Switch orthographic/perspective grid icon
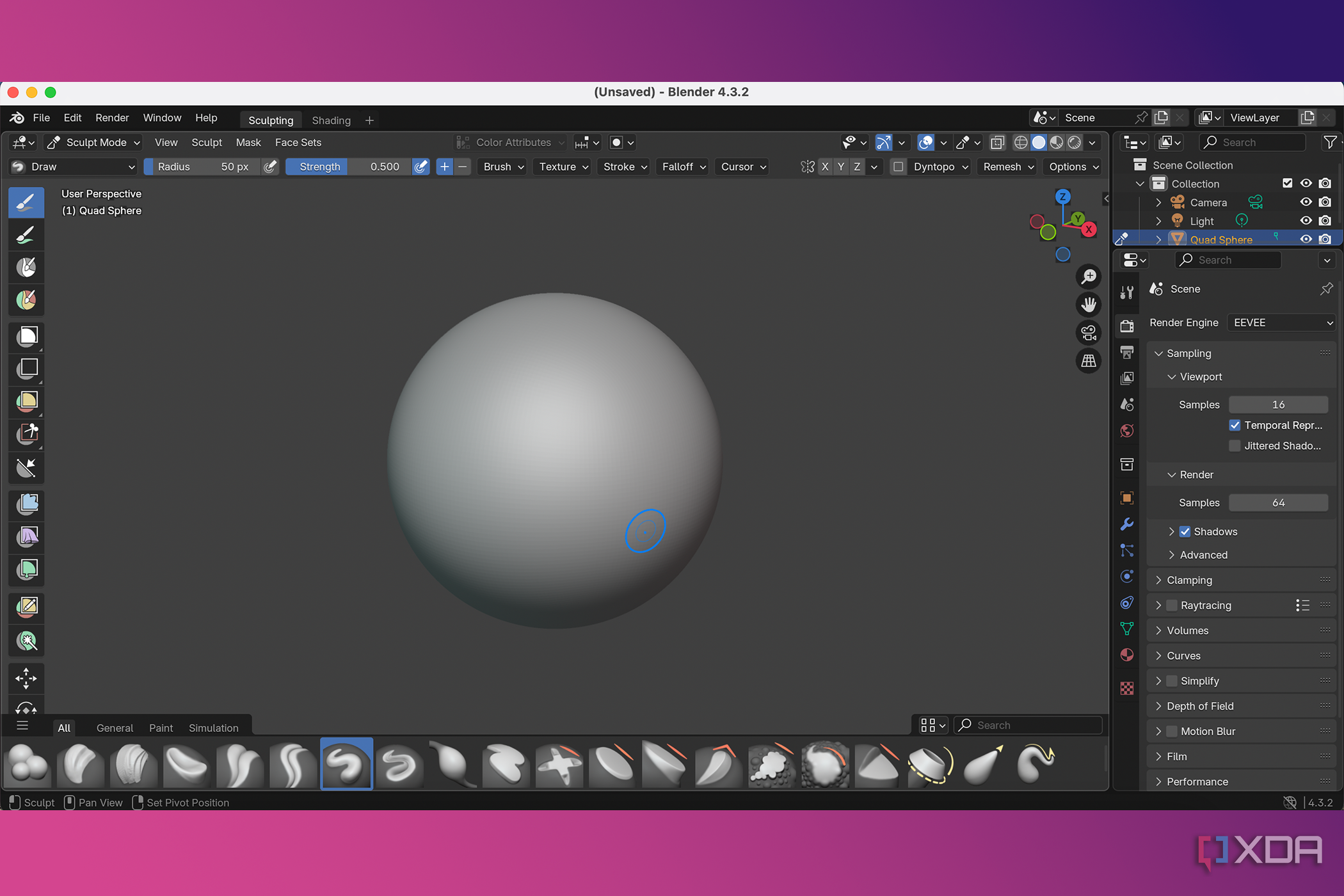The height and width of the screenshot is (896, 1344). tap(1088, 361)
